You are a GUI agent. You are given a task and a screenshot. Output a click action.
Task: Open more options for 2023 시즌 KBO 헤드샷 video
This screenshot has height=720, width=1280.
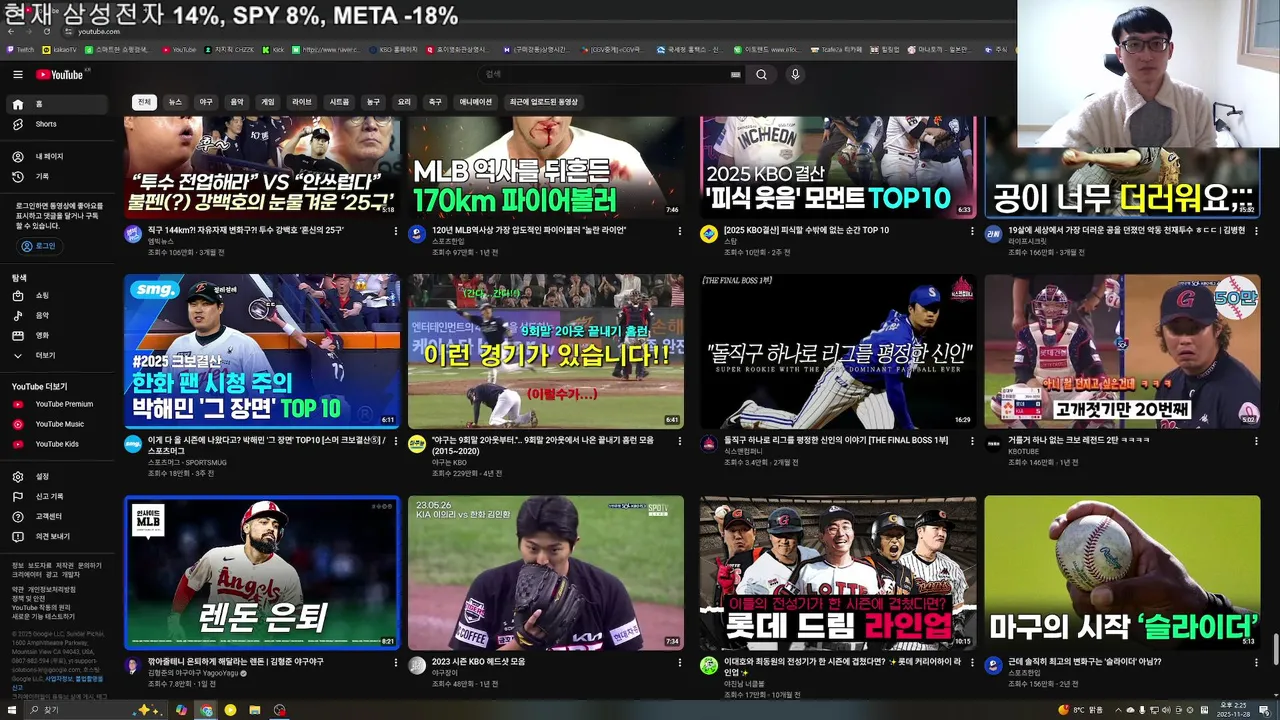[680, 662]
